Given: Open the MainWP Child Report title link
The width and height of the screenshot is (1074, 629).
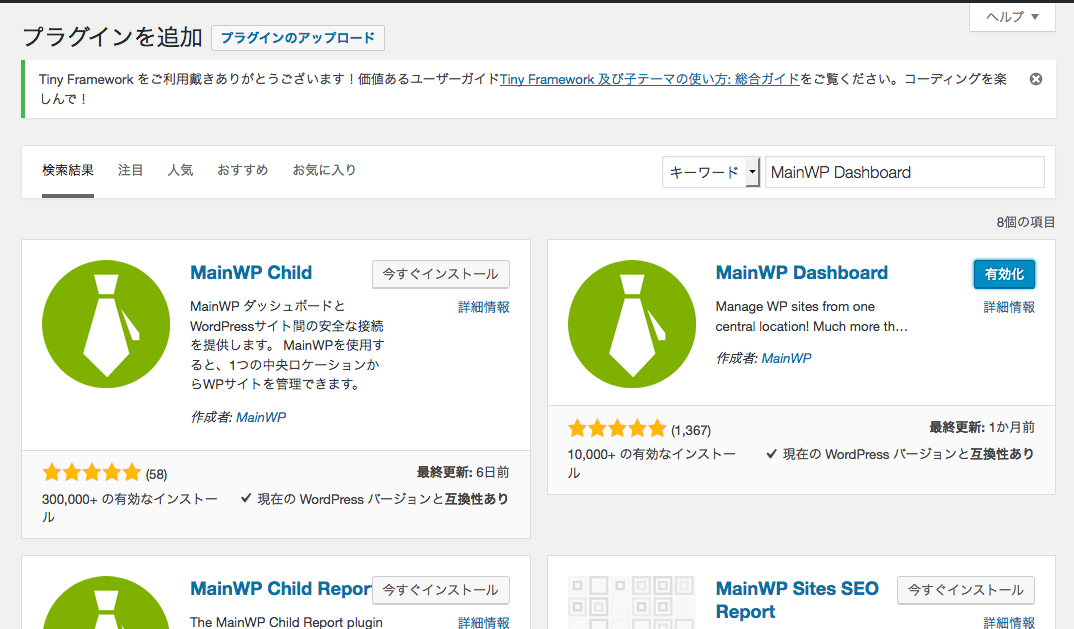Looking at the screenshot, I should (x=281, y=589).
